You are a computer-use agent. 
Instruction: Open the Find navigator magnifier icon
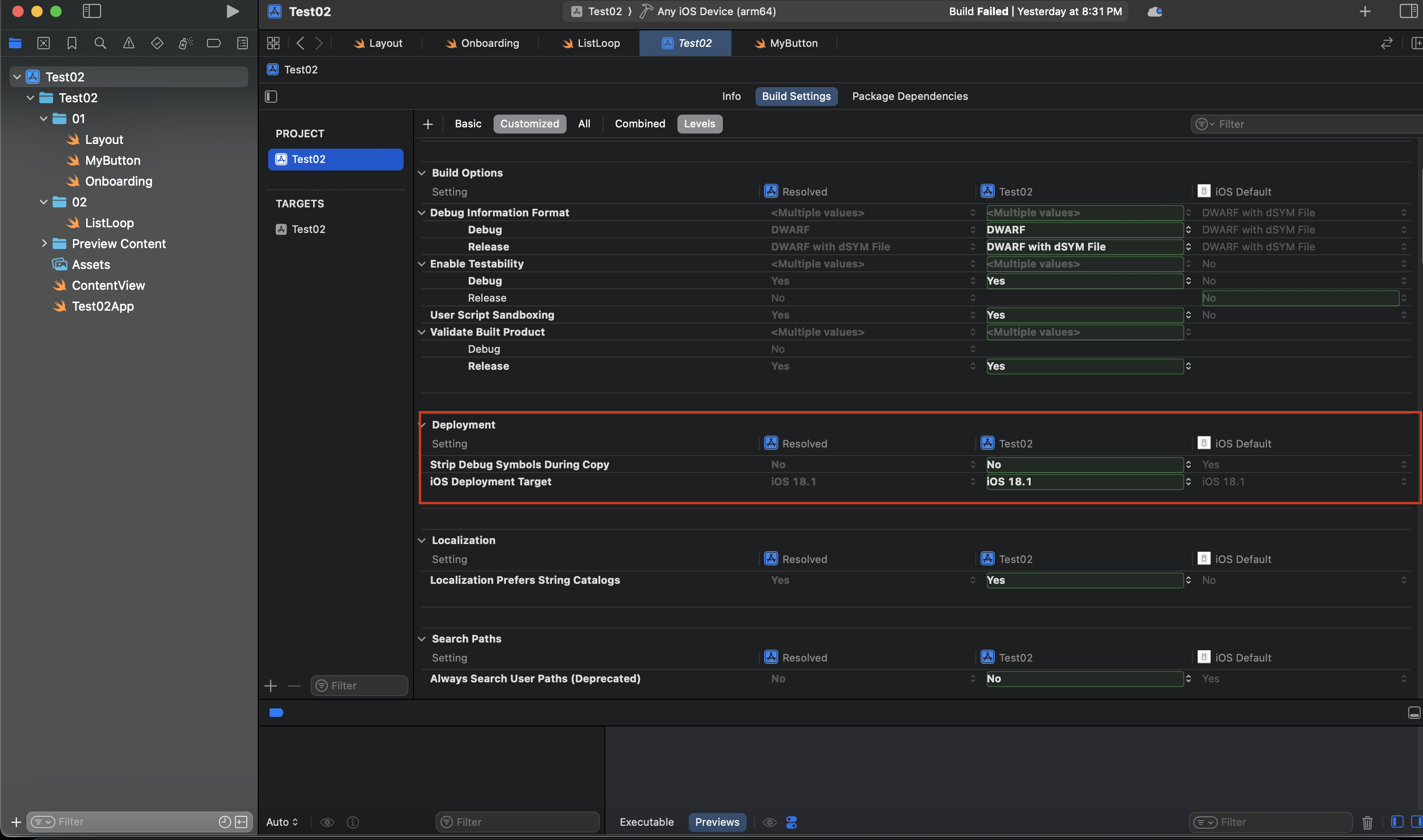100,43
